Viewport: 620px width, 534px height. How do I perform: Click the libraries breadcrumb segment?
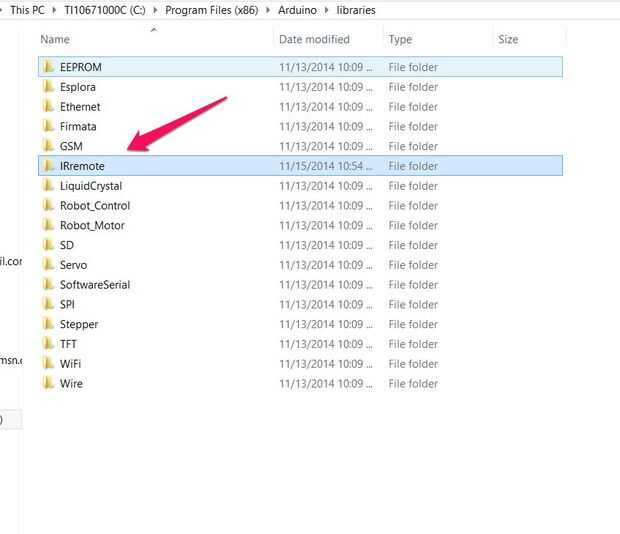tap(356, 10)
